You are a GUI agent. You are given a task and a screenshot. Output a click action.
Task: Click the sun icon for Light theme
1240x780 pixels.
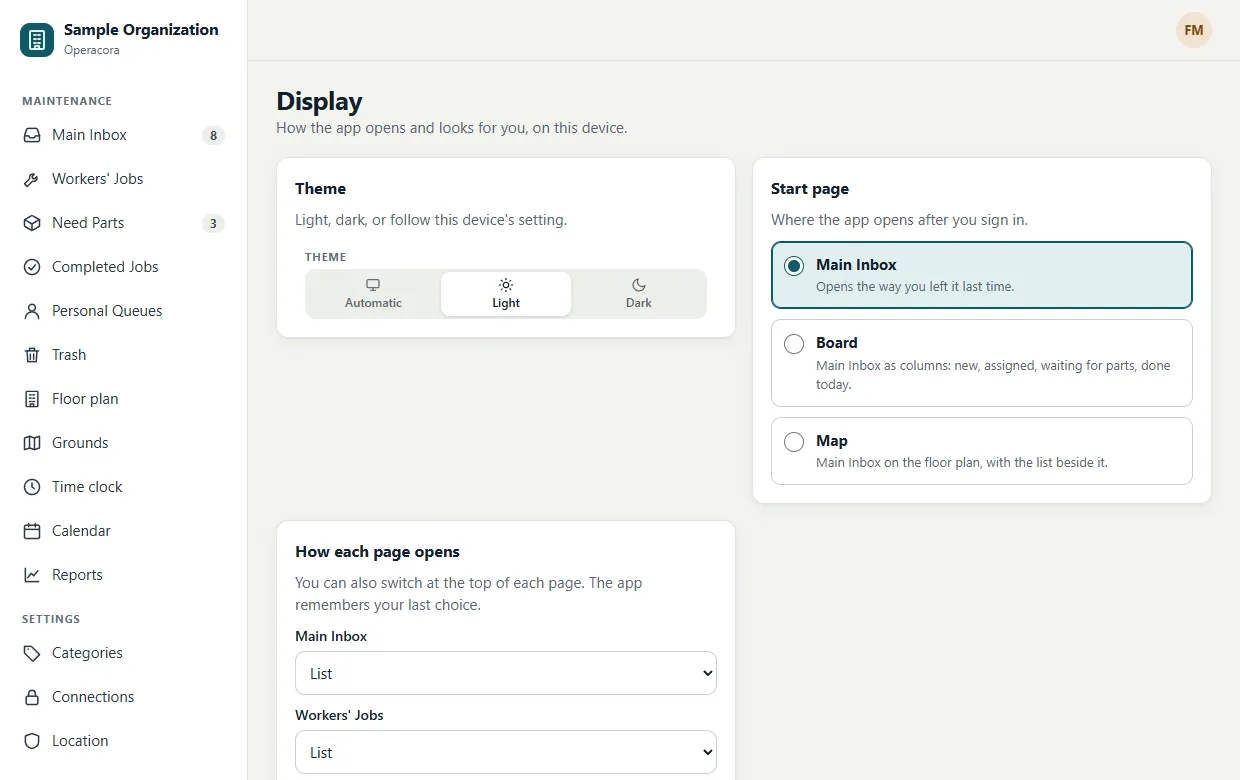click(506, 285)
